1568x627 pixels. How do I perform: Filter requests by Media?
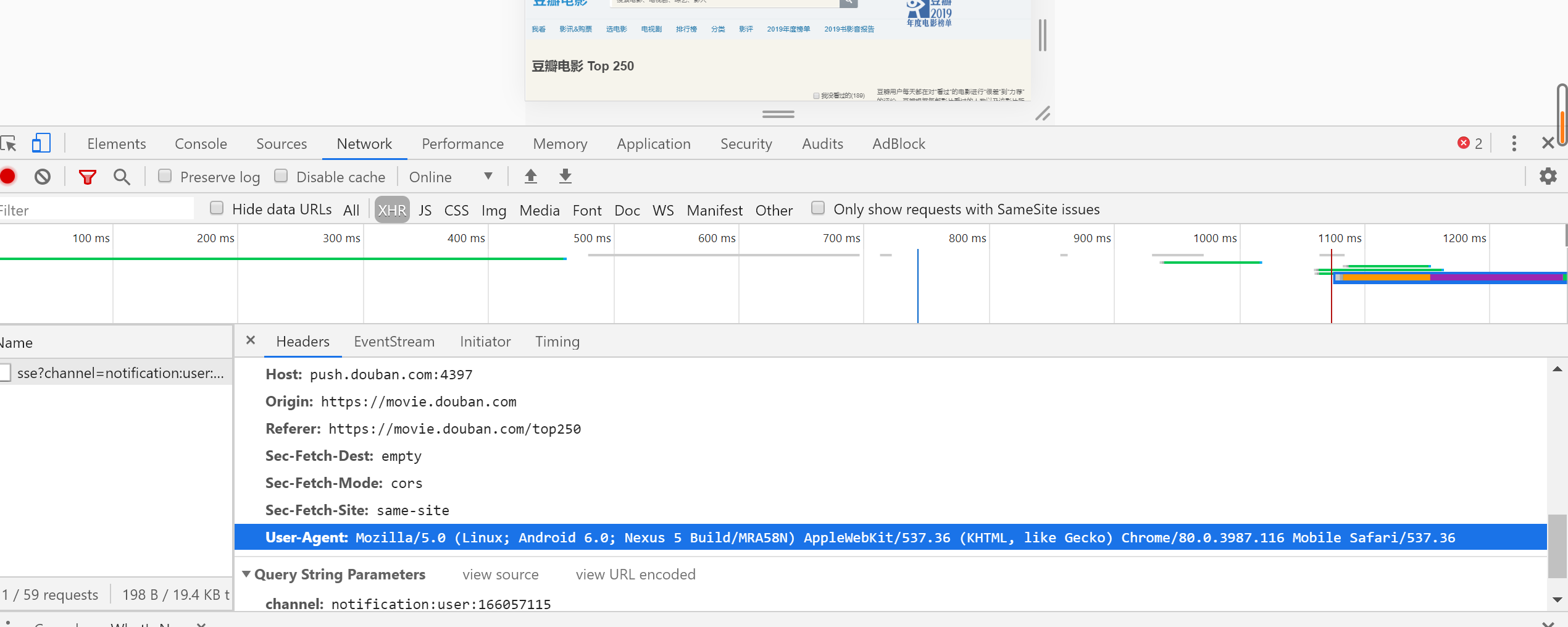pos(540,210)
